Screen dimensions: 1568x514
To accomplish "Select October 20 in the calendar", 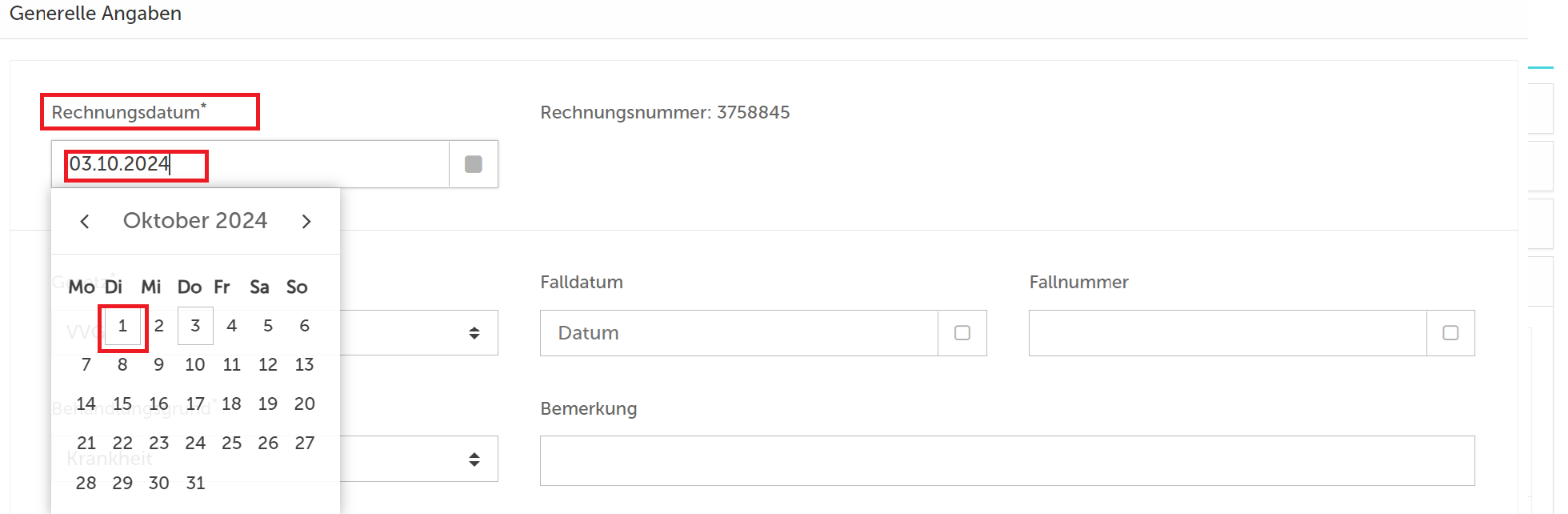I will pyautogui.click(x=304, y=404).
